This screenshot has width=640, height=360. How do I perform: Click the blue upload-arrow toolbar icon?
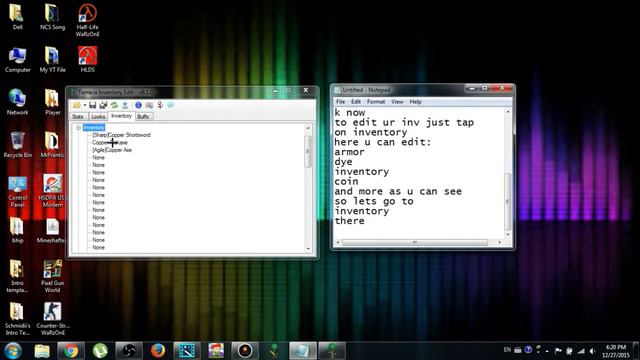(125, 105)
